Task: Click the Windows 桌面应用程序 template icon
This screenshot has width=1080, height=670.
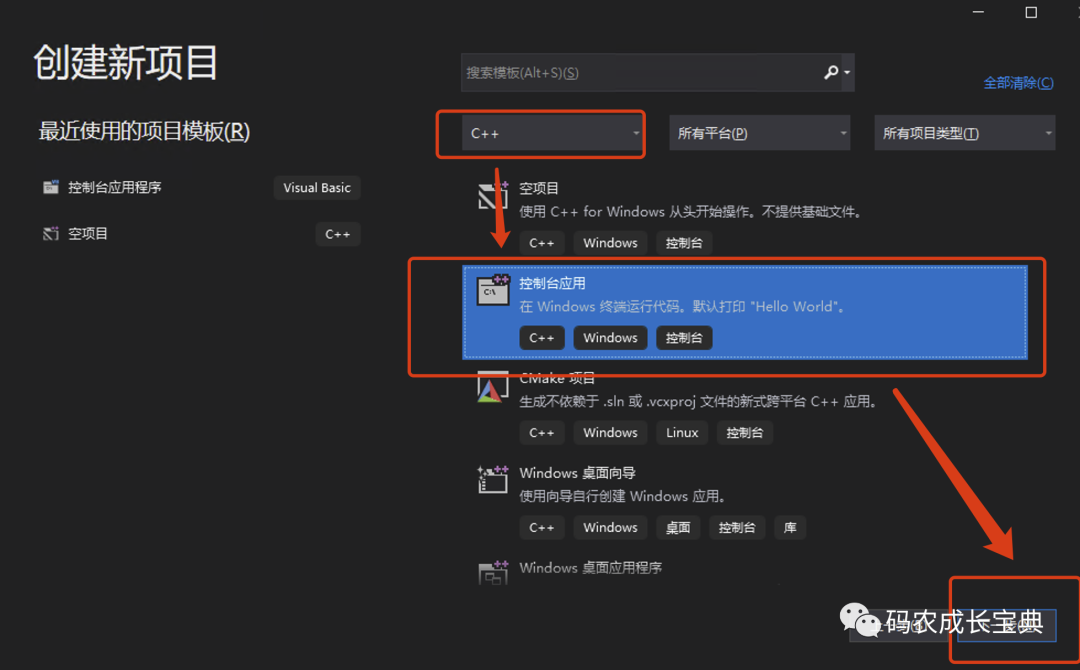Action: coord(493,574)
